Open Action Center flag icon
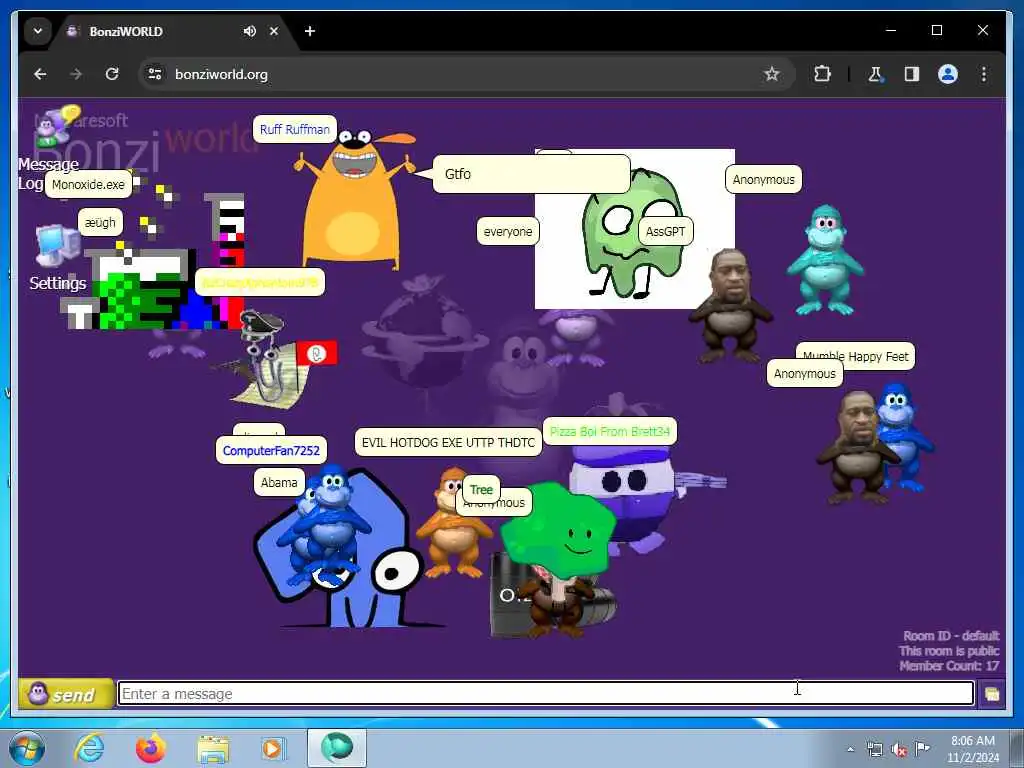 point(922,749)
